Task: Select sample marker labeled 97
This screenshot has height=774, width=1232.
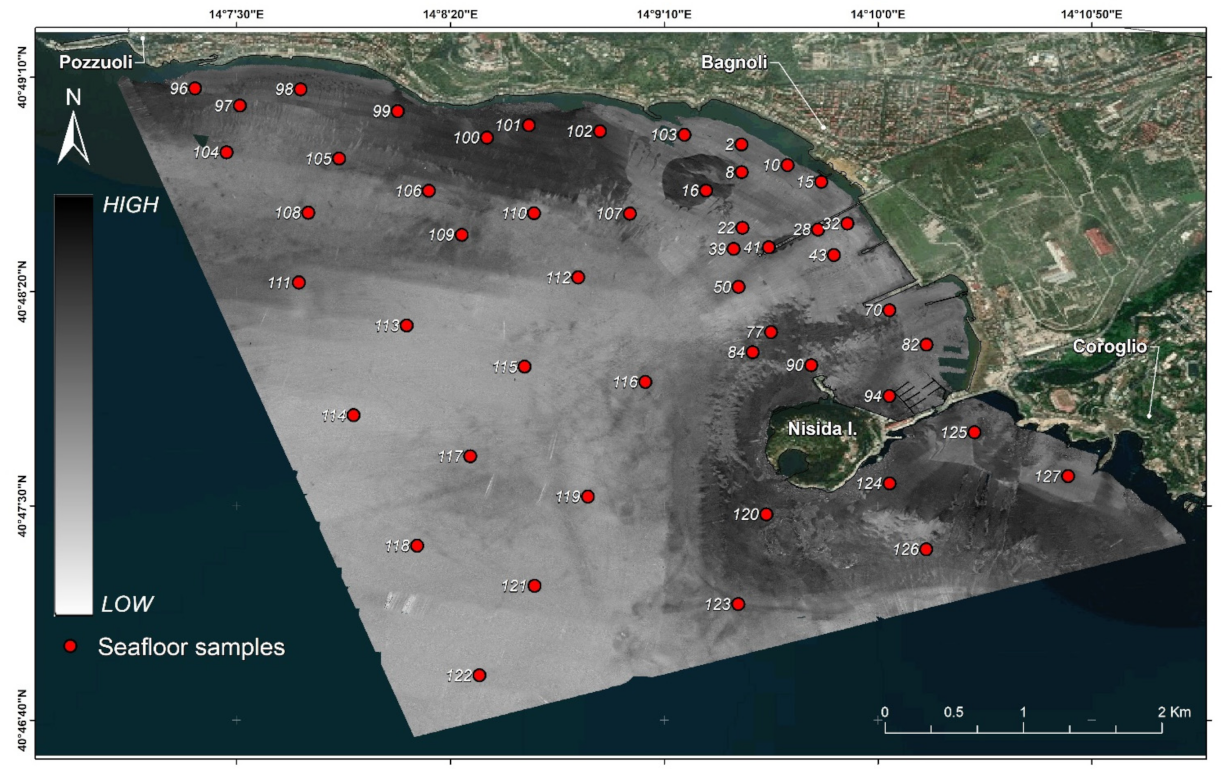Action: click(240, 105)
